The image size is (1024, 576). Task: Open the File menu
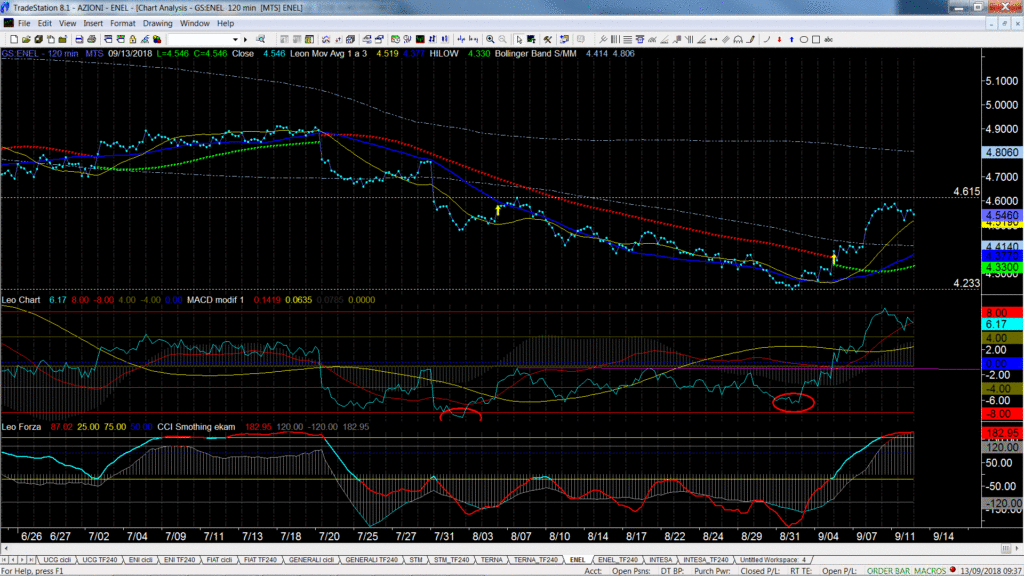24,23
